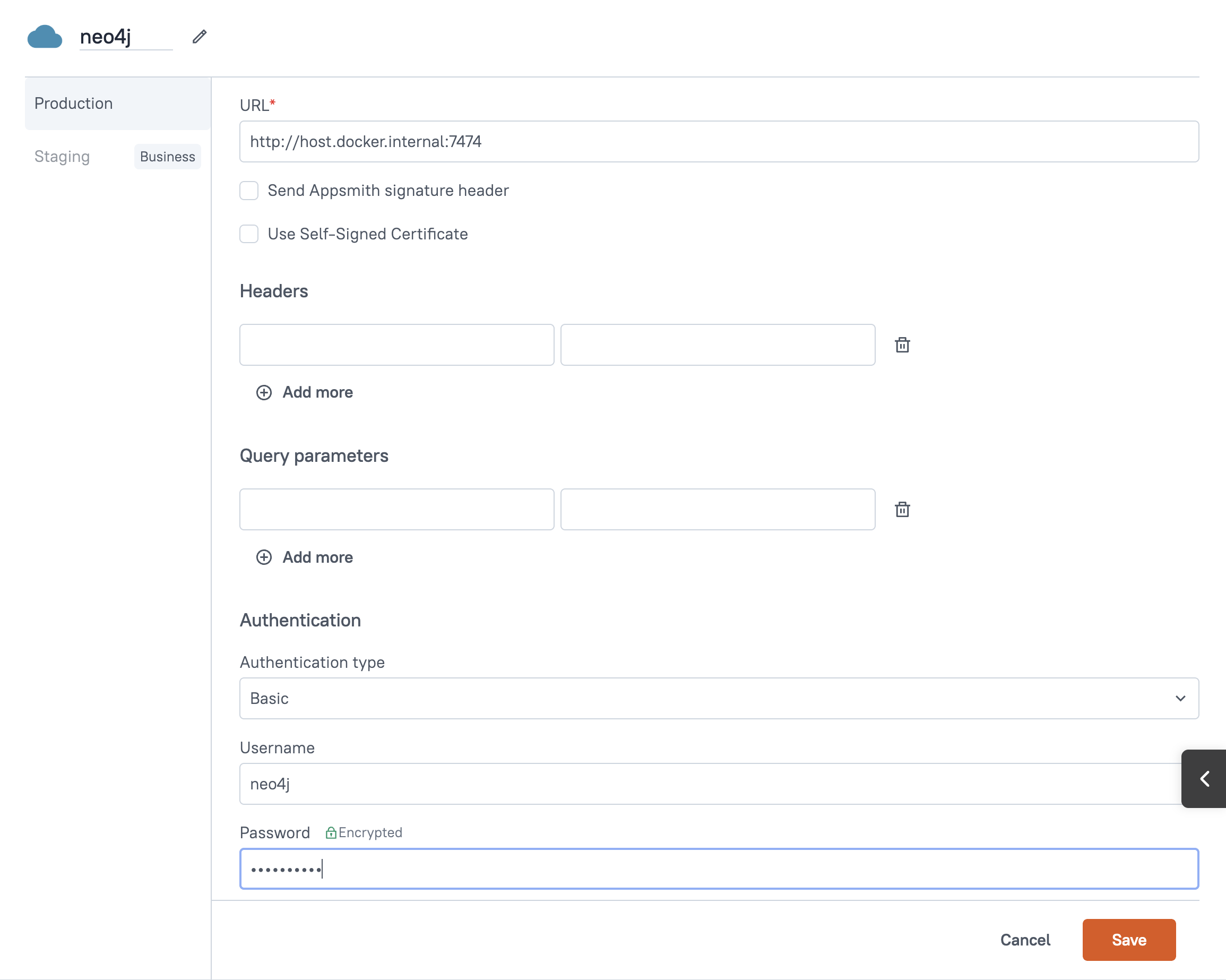Image resolution: width=1226 pixels, height=980 pixels.
Task: Click the plus icon under Query parameters
Action: click(x=264, y=557)
